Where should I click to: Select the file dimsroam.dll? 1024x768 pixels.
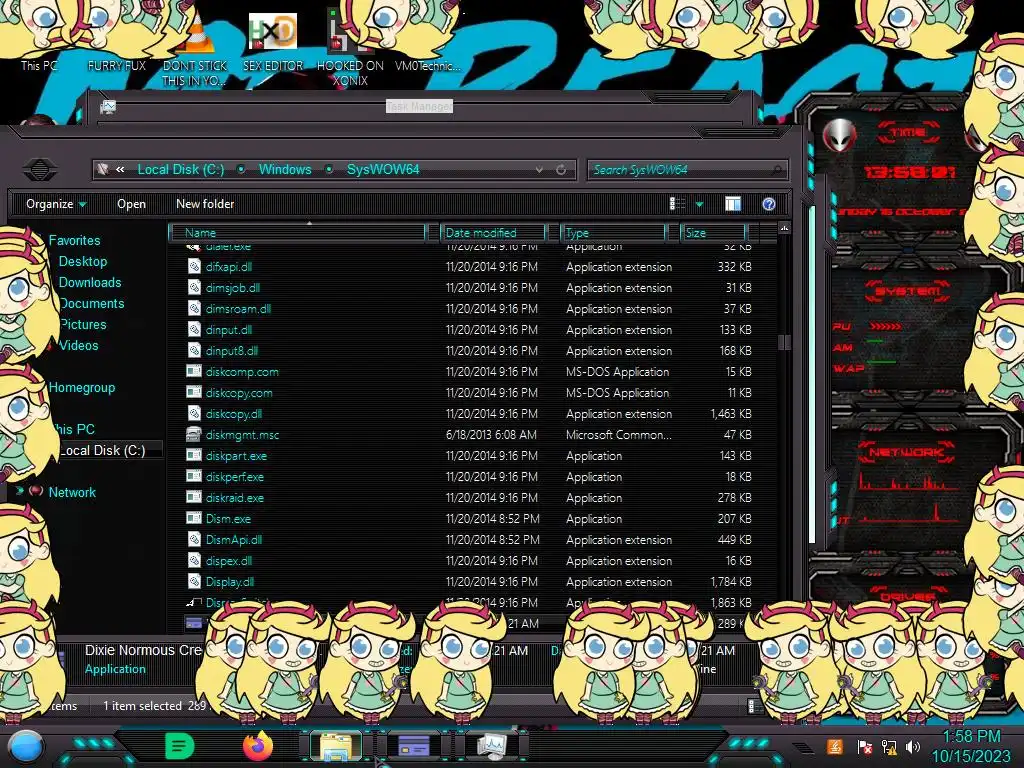click(238, 308)
